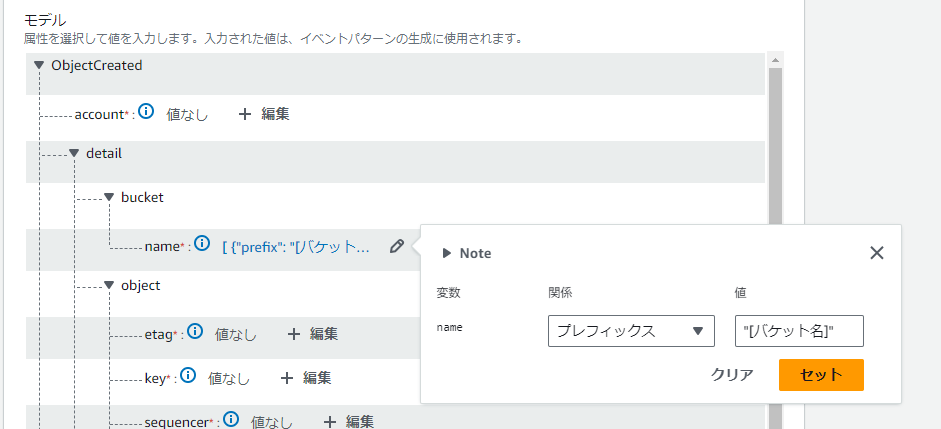Click the object node label
Screen dimensions: 941x429
coord(140,286)
